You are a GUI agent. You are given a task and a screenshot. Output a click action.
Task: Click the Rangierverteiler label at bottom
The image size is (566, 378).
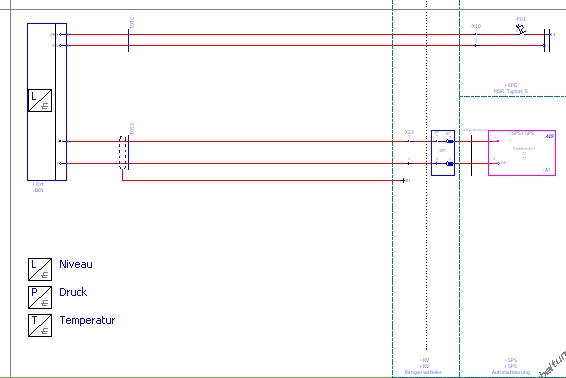click(423, 372)
